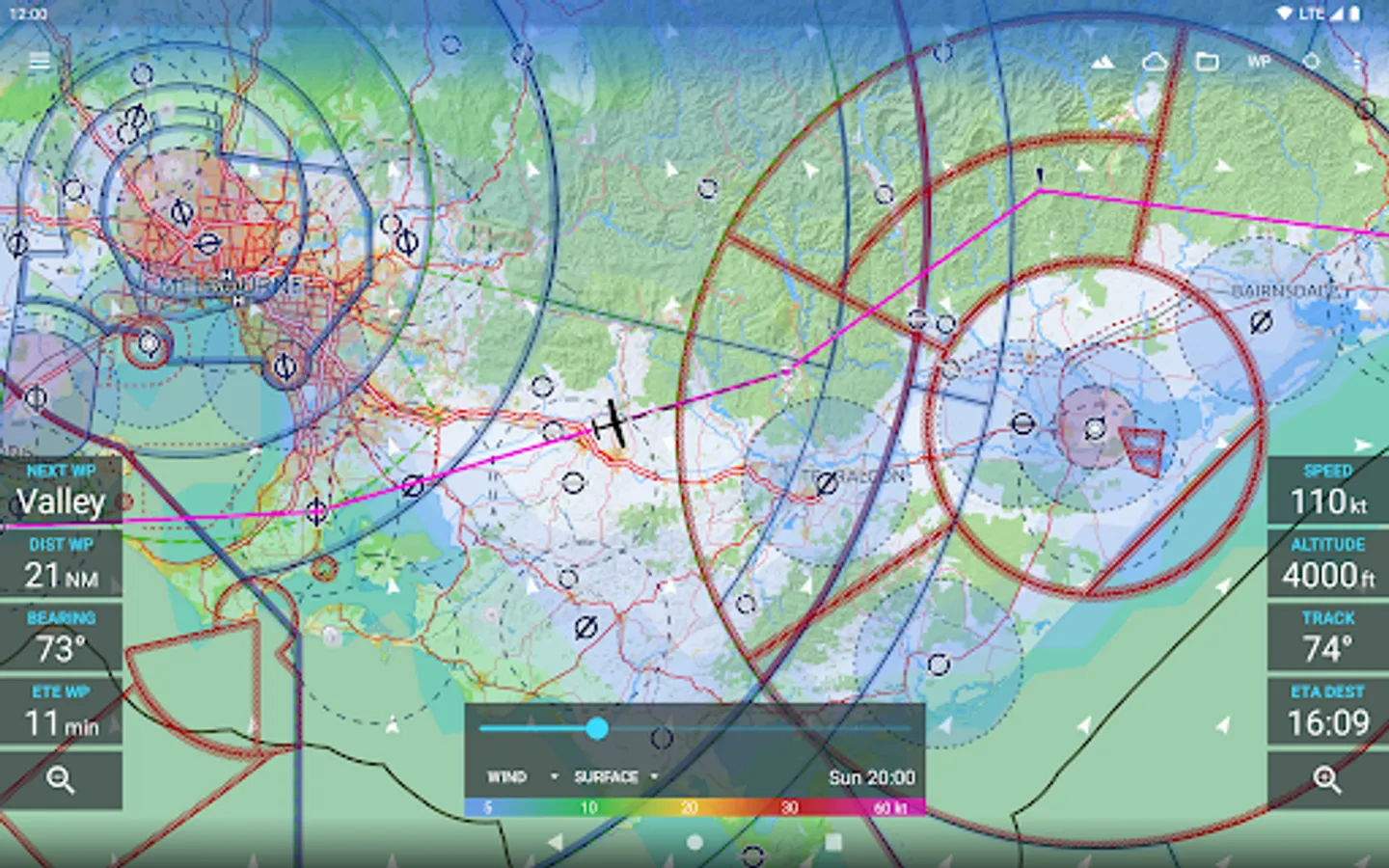This screenshot has height=868, width=1389.
Task: Tap the Android Recents square button
Action: pos(833,842)
